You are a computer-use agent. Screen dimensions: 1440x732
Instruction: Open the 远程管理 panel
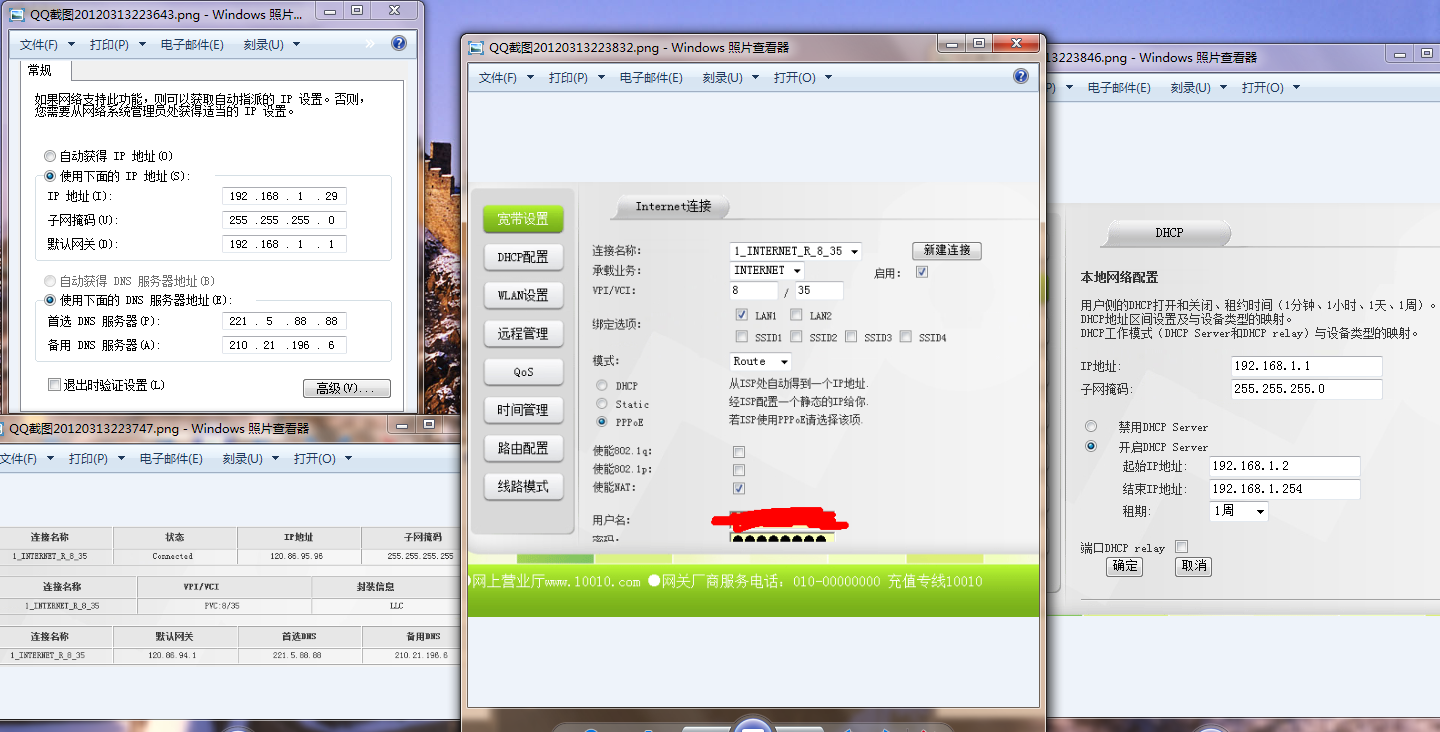523,333
